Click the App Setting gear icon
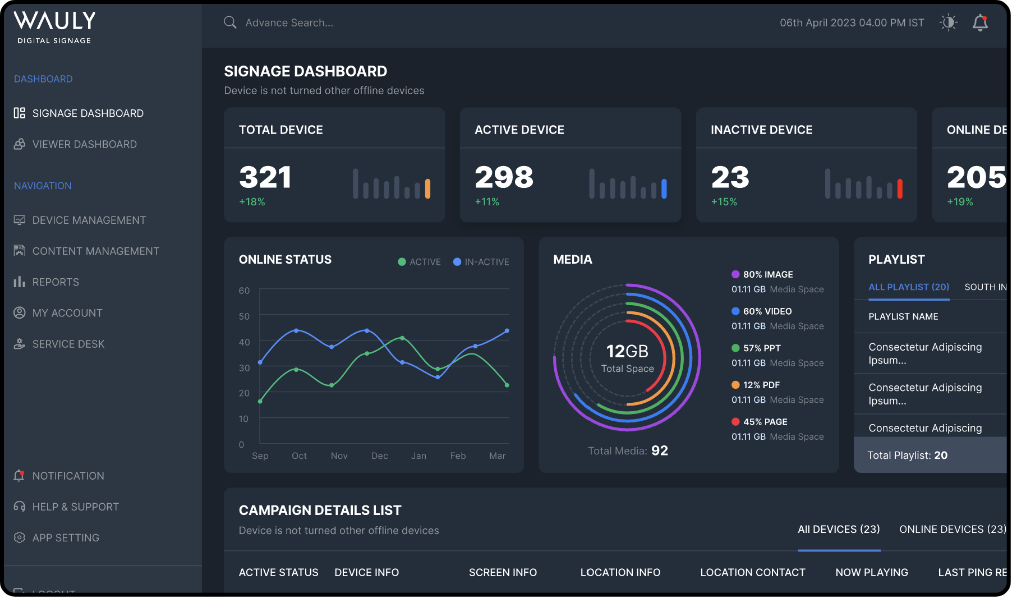Image resolution: width=1011 pixels, height=597 pixels. tap(19, 538)
